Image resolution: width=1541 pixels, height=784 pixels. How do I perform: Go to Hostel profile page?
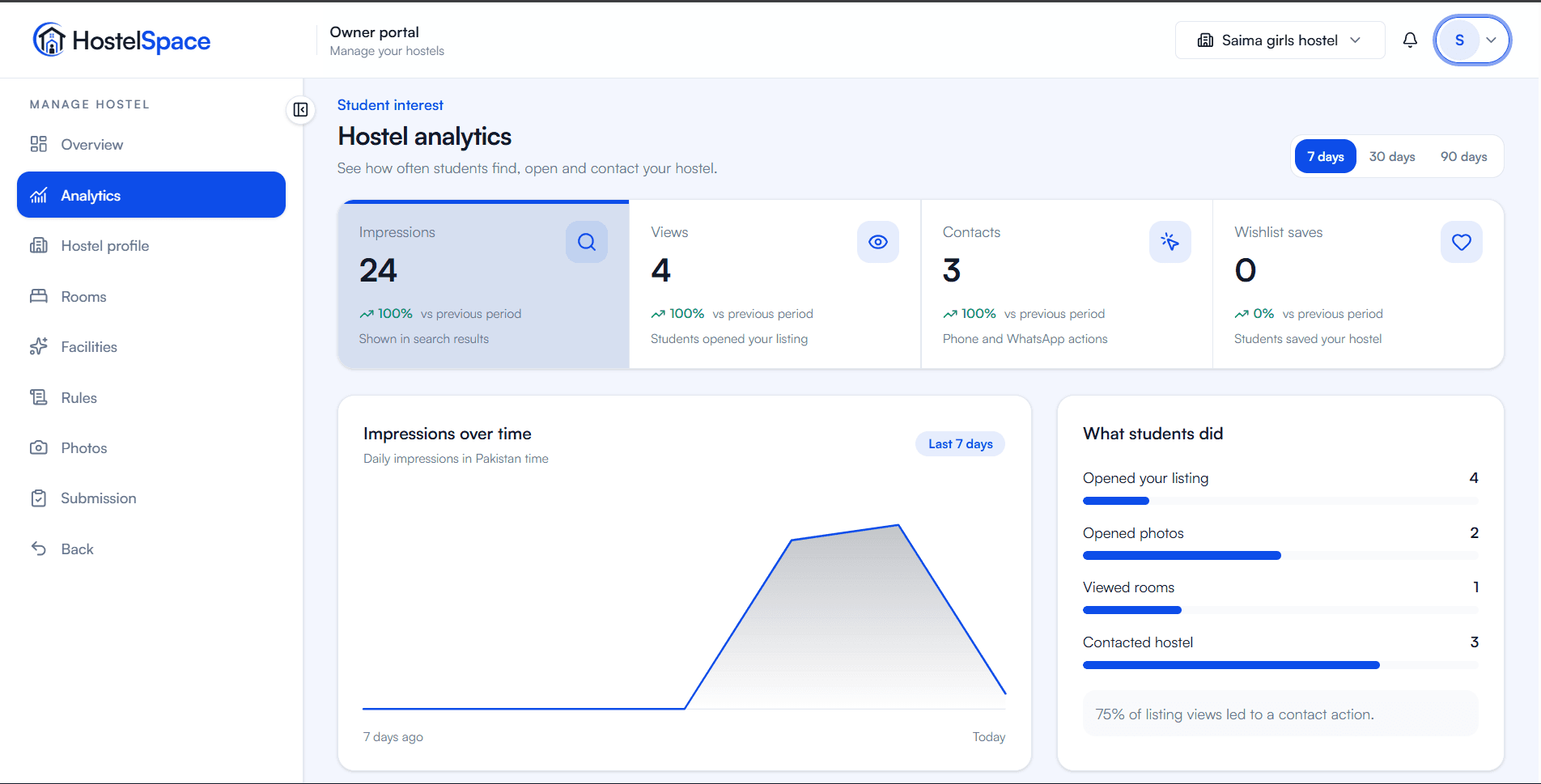[151, 245]
